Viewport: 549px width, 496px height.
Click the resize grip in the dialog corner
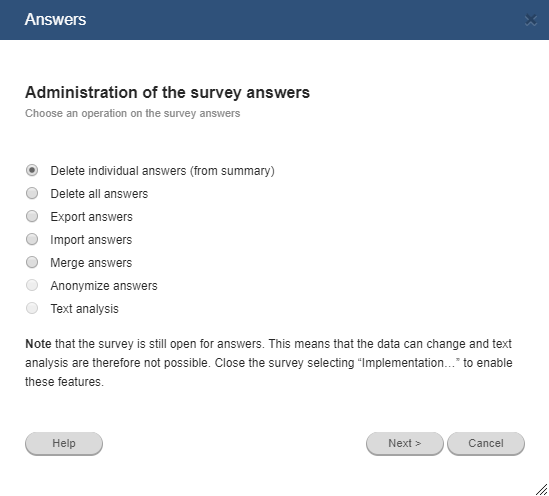pos(542,489)
